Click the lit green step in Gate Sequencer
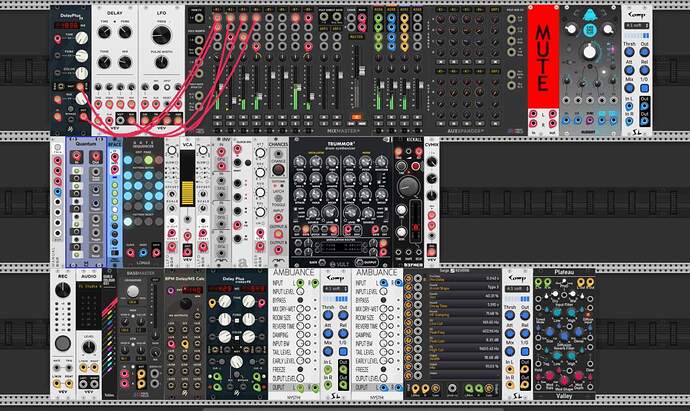690x411 pixels. 149,160
